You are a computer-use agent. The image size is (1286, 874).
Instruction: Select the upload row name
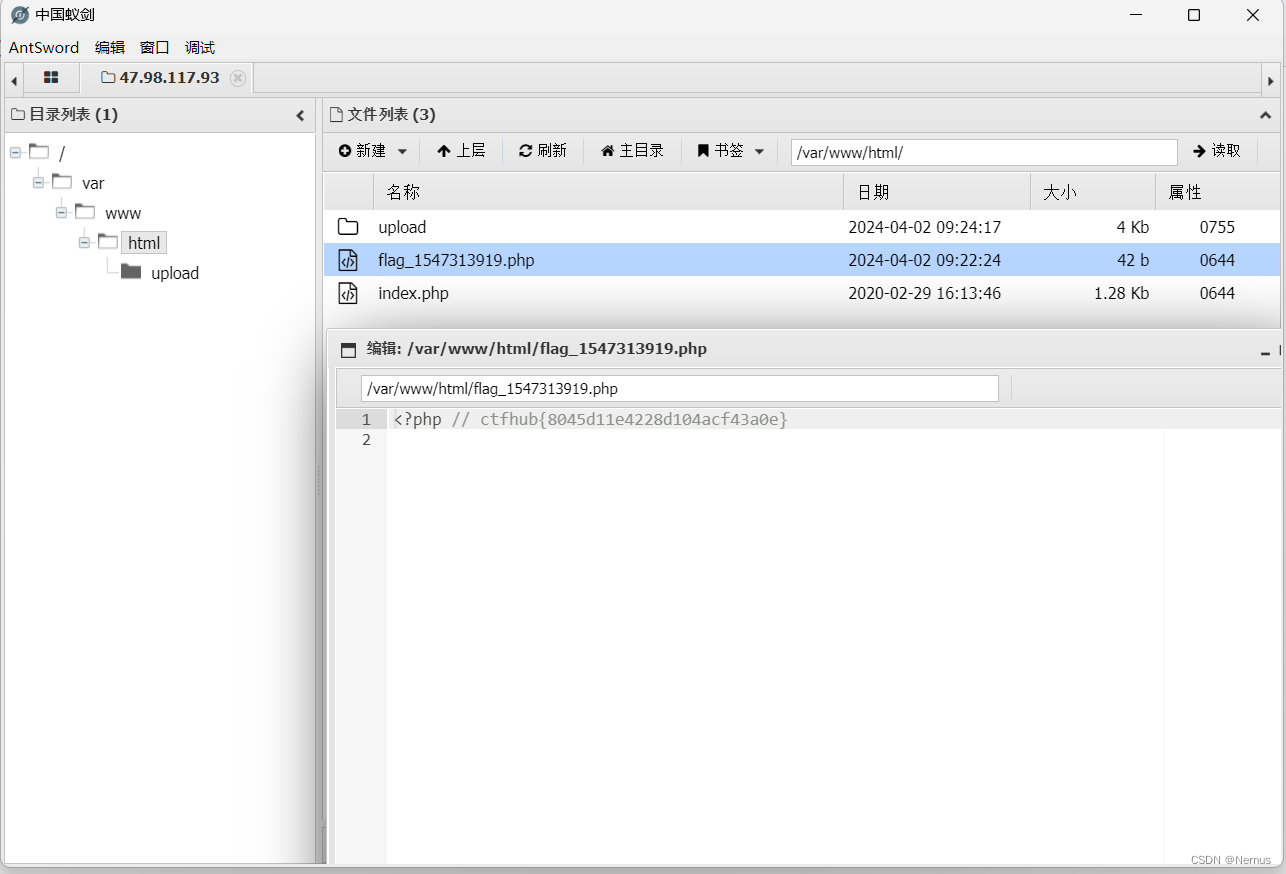402,227
